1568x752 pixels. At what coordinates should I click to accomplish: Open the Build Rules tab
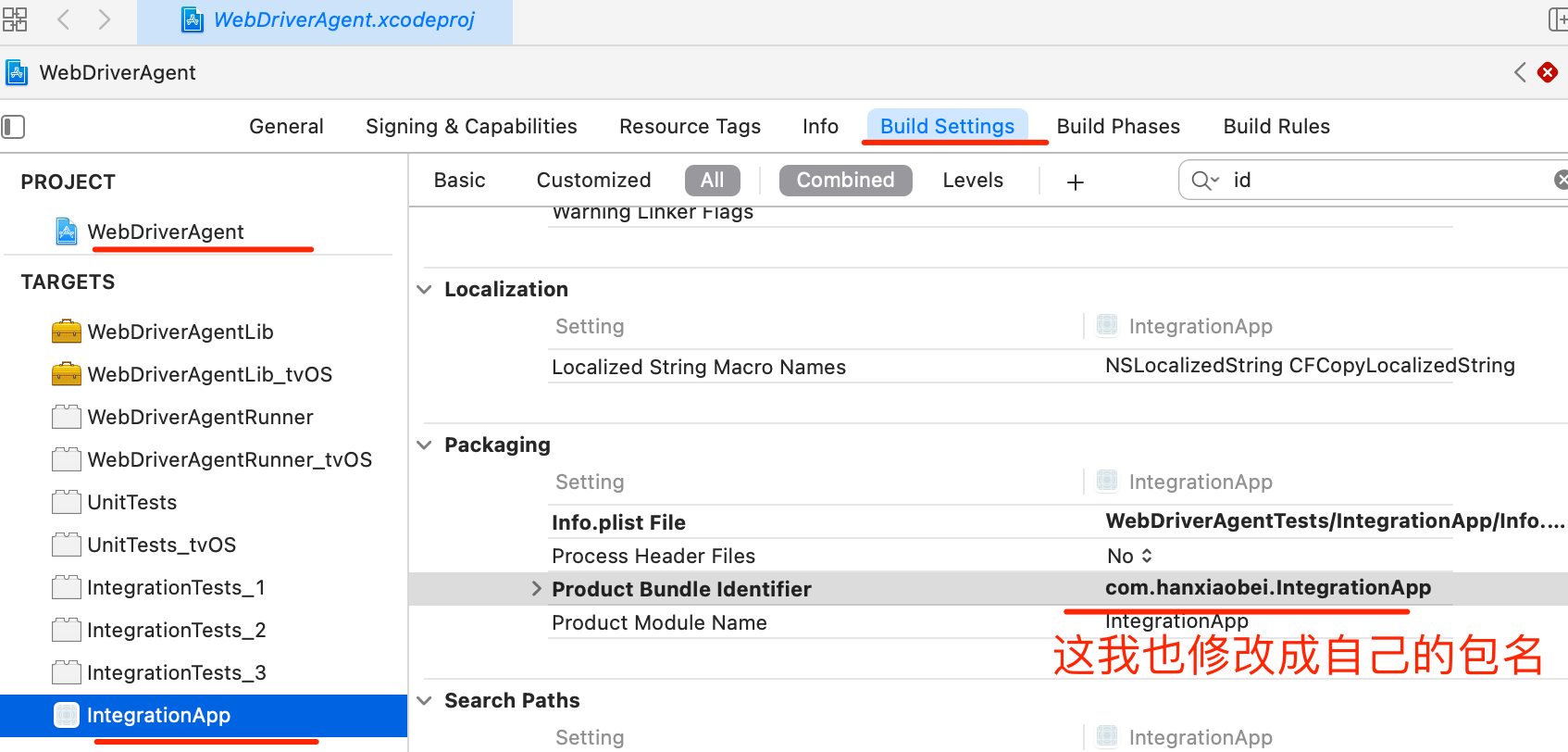(1276, 127)
